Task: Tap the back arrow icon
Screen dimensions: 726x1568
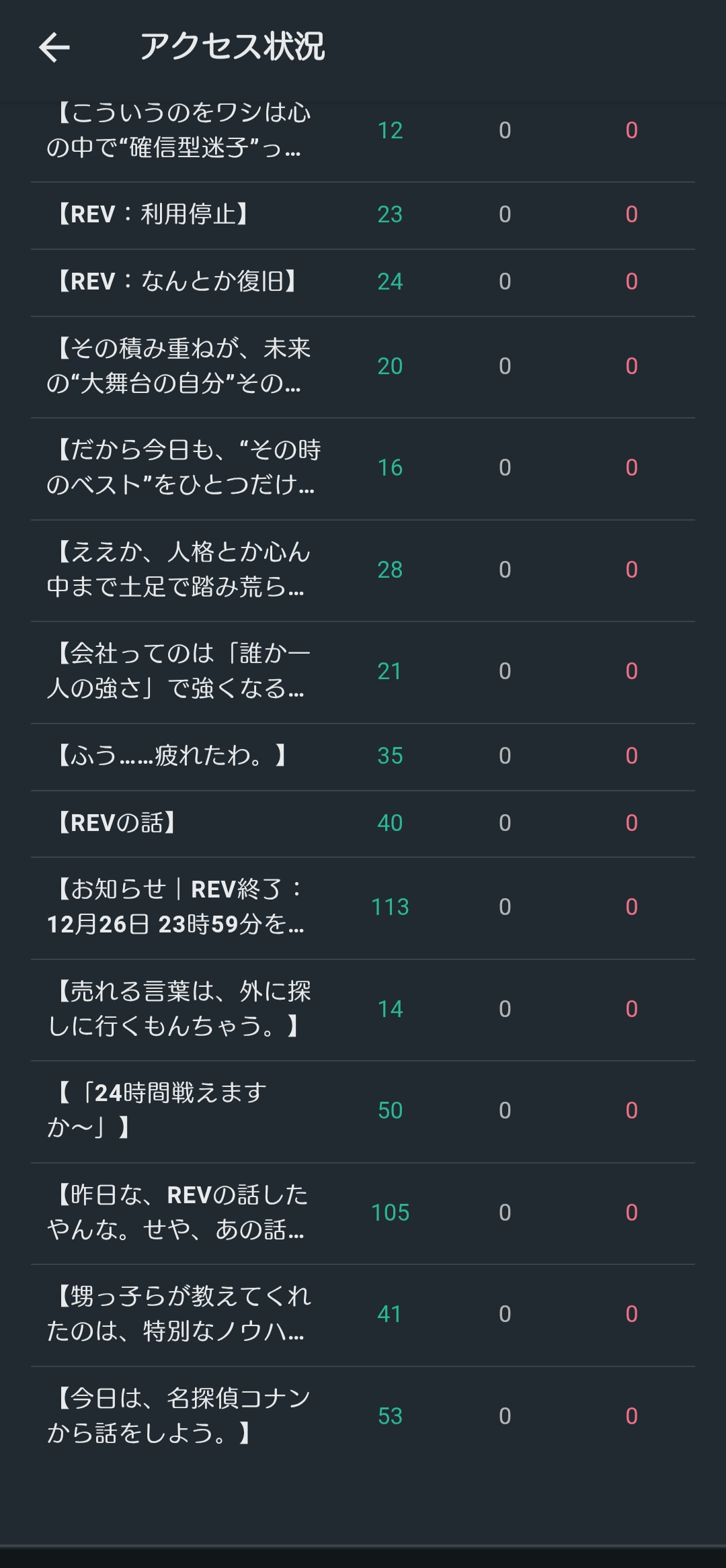Action: click(54, 48)
